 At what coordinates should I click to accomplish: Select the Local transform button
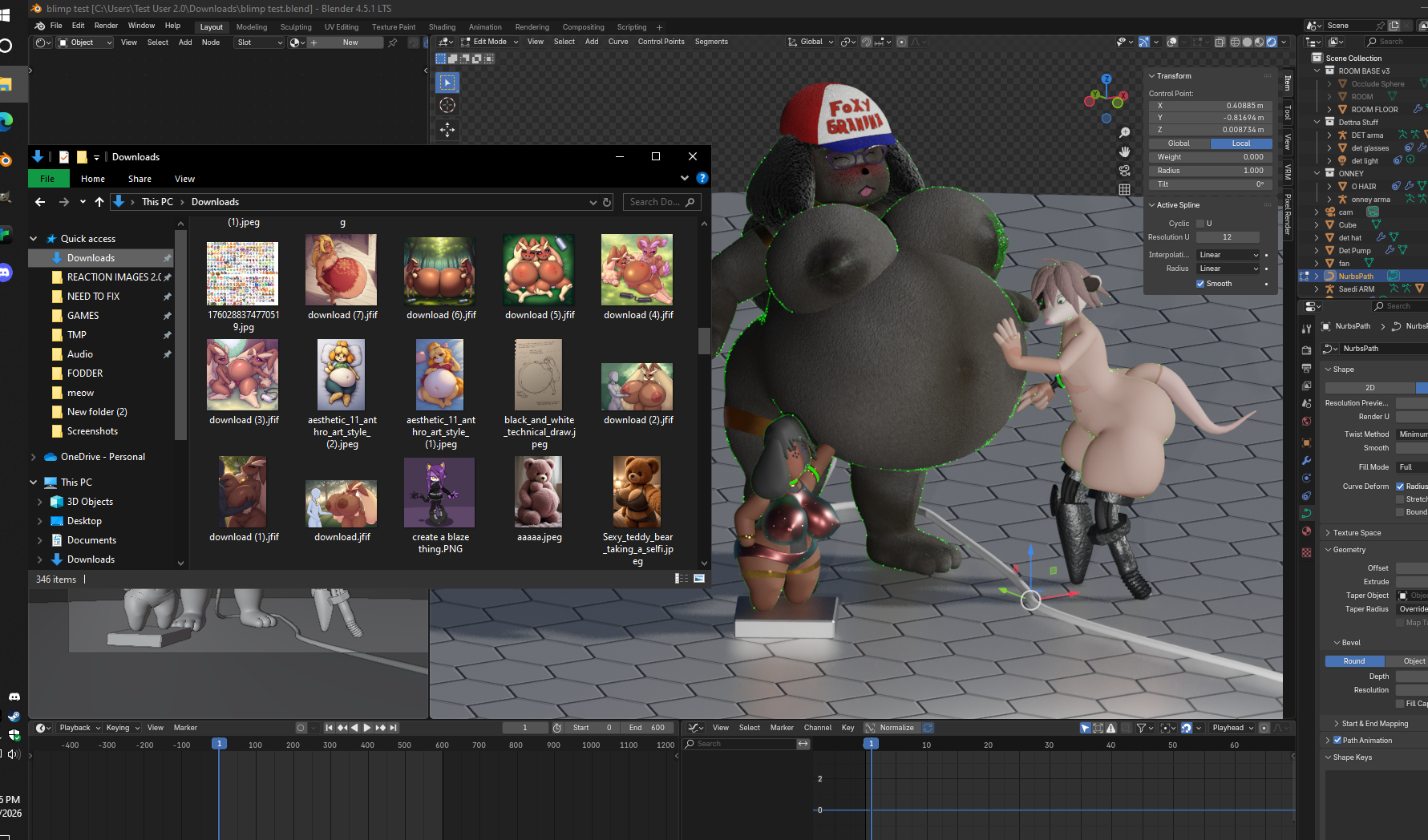click(1240, 143)
